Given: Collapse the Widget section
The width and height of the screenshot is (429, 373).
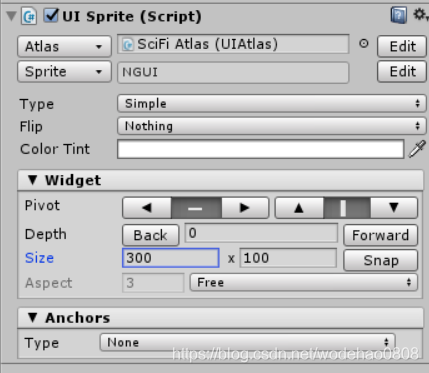Looking at the screenshot, I should pyautogui.click(x=32, y=180).
